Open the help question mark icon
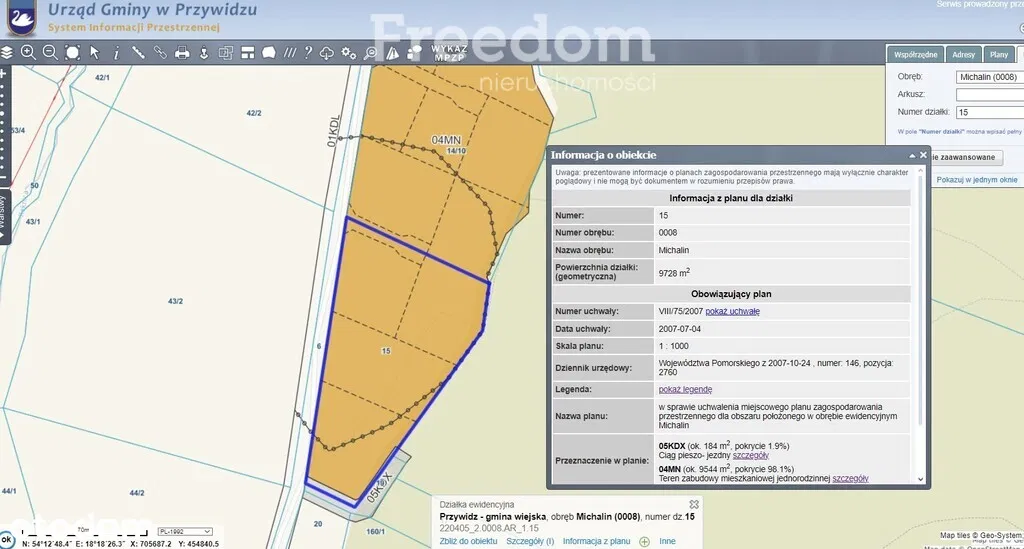This screenshot has width=1024, height=549. (307, 52)
